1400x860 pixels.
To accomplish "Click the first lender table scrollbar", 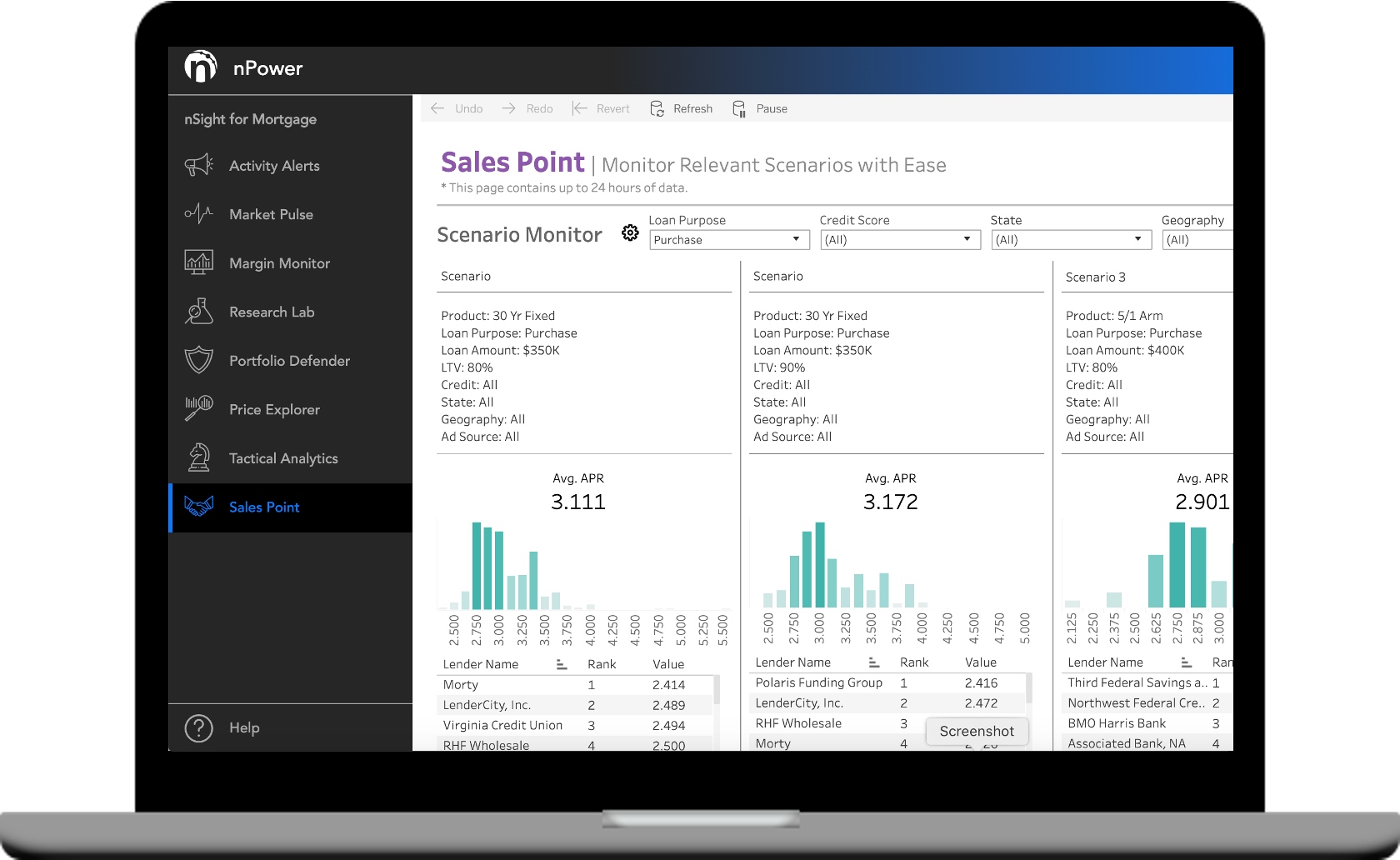I will tap(717, 688).
